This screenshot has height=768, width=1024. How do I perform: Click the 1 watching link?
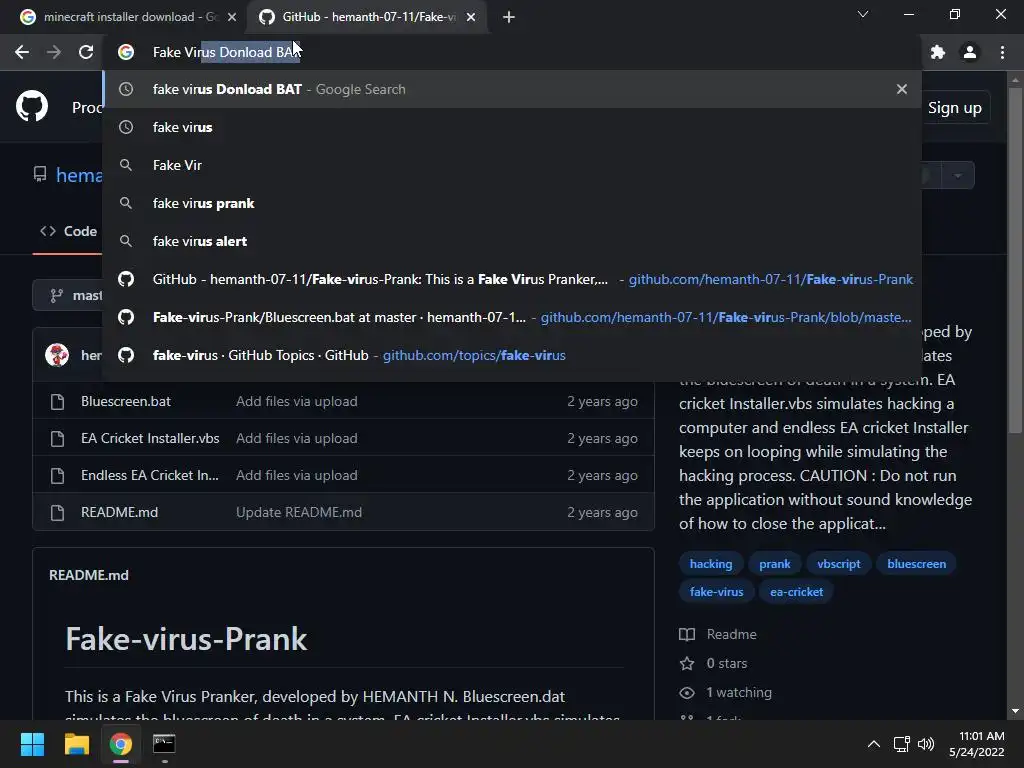(x=726, y=692)
